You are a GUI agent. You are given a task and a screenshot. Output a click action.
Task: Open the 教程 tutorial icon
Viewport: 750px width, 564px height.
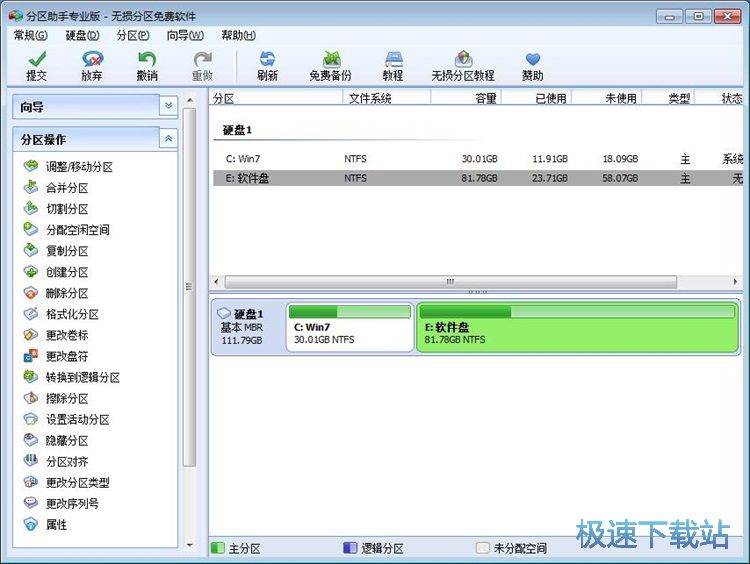393,66
